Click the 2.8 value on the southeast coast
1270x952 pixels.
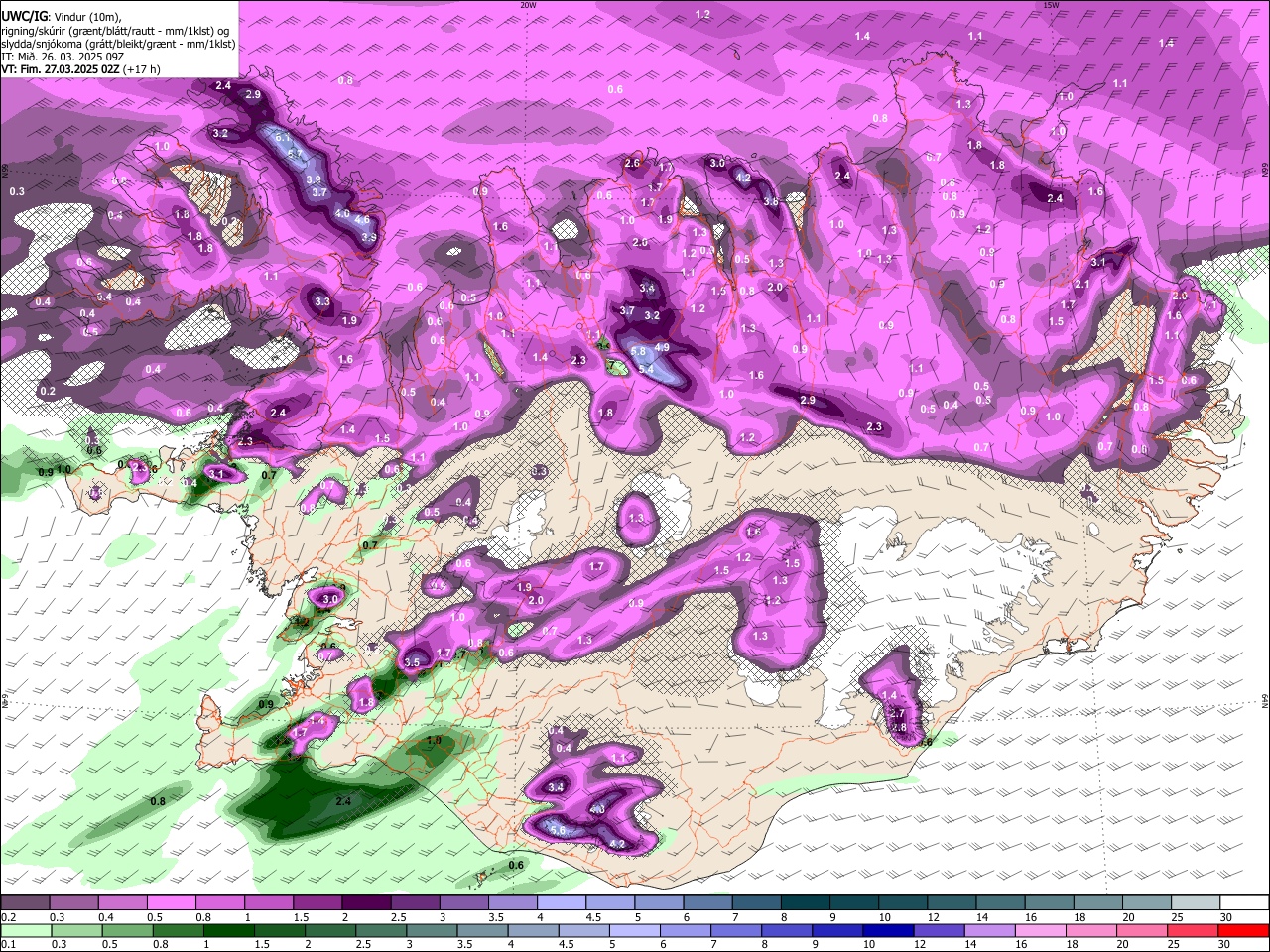coord(900,728)
